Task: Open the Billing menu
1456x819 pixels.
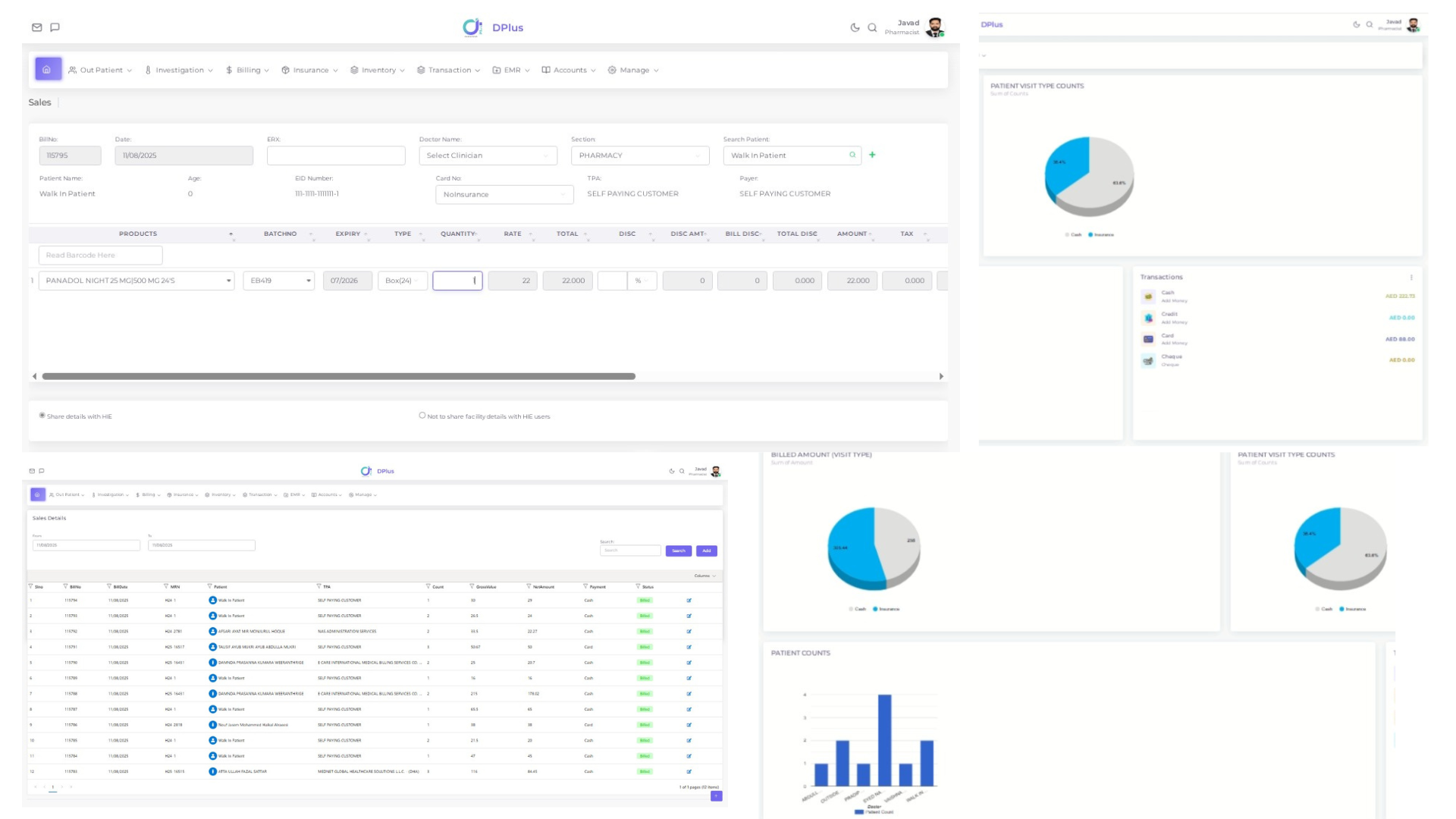Action: pyautogui.click(x=247, y=70)
